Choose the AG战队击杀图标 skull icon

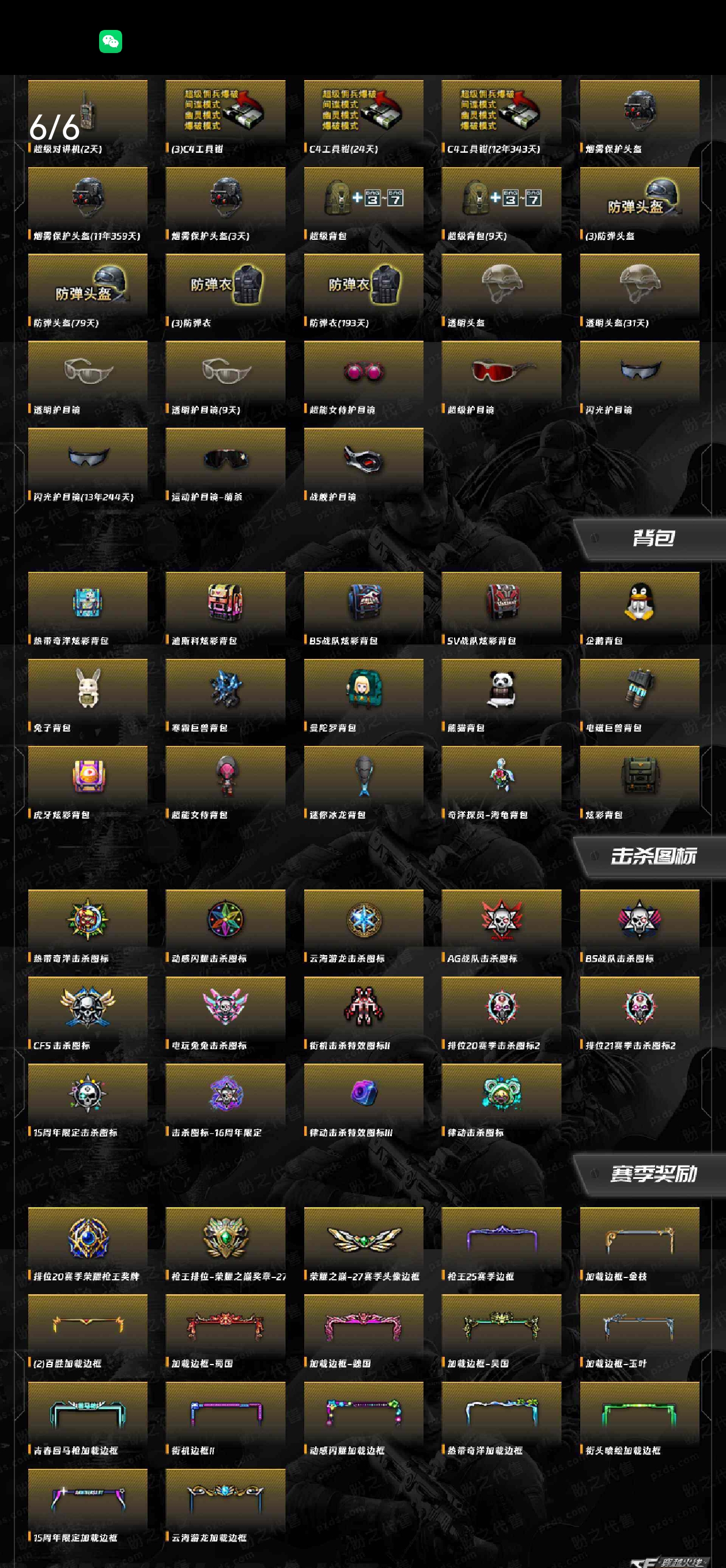tap(501, 919)
